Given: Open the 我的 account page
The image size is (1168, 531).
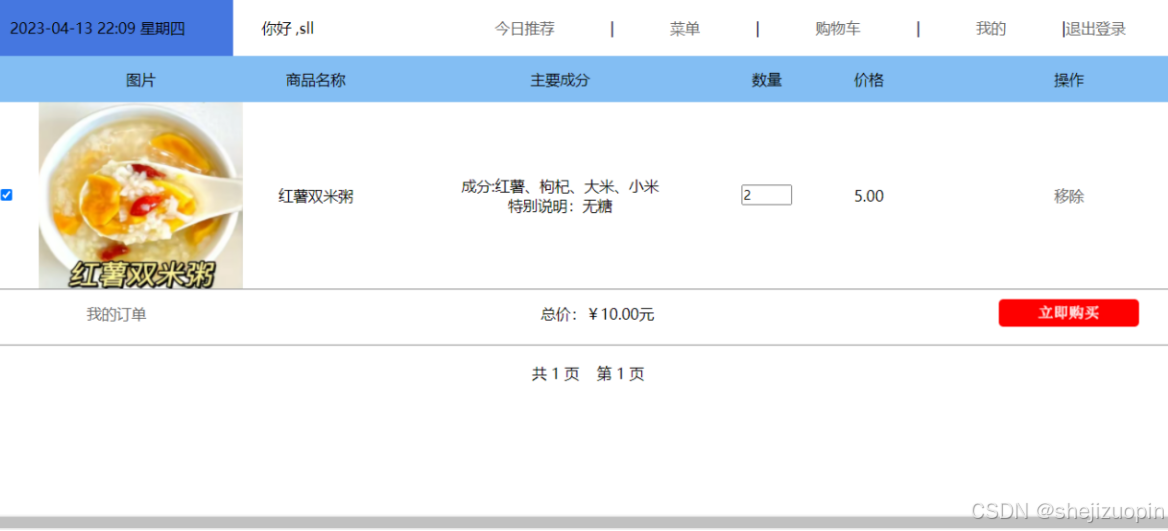Looking at the screenshot, I should point(991,29).
